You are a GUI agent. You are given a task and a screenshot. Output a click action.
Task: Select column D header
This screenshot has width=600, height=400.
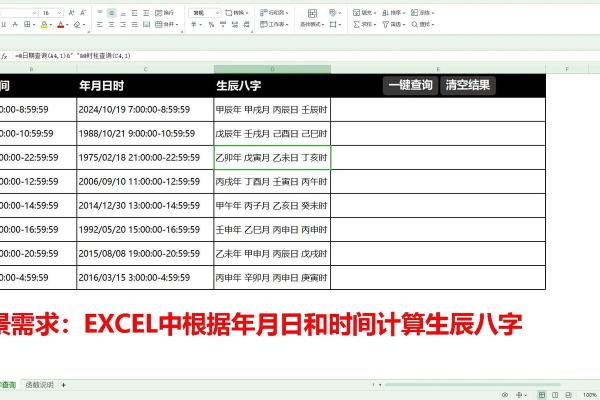click(271, 69)
